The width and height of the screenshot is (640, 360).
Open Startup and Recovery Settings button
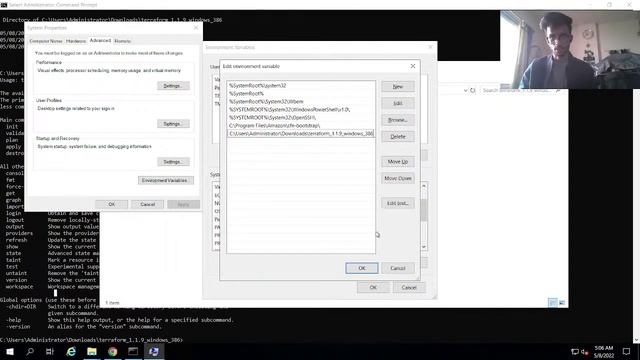[x=173, y=162]
